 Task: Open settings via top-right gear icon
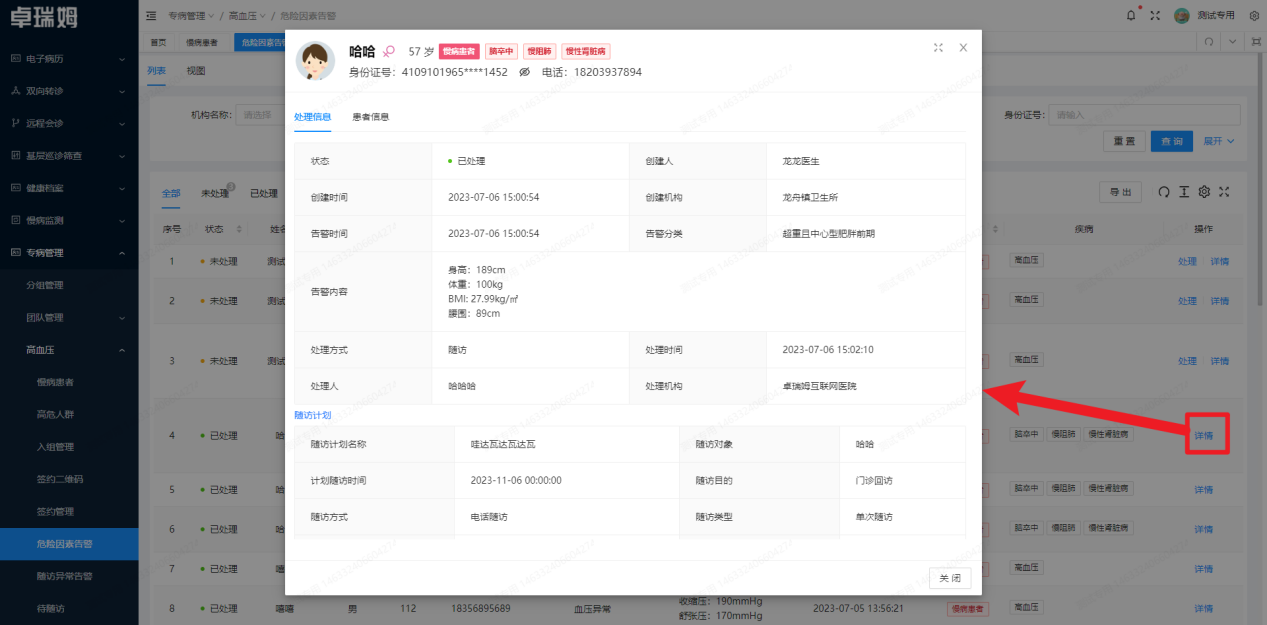(x=1254, y=15)
